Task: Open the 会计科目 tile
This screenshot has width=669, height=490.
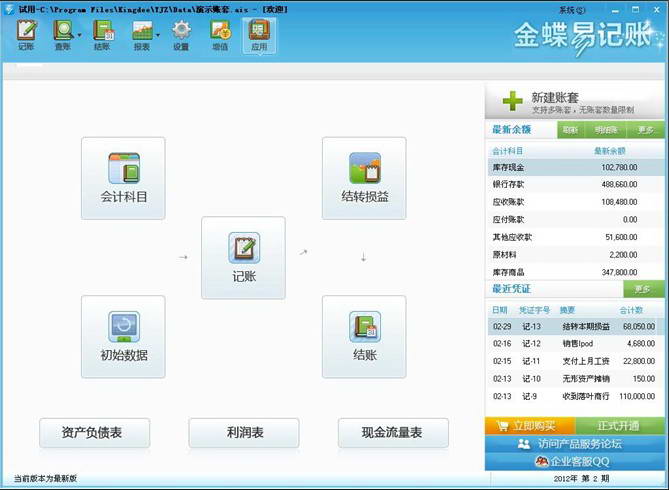Action: coord(123,178)
